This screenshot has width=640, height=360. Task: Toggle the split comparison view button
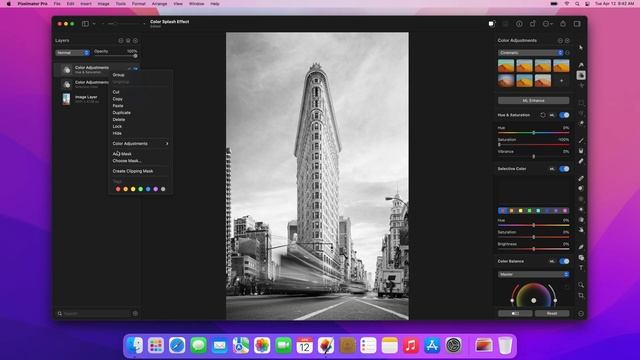point(515,313)
